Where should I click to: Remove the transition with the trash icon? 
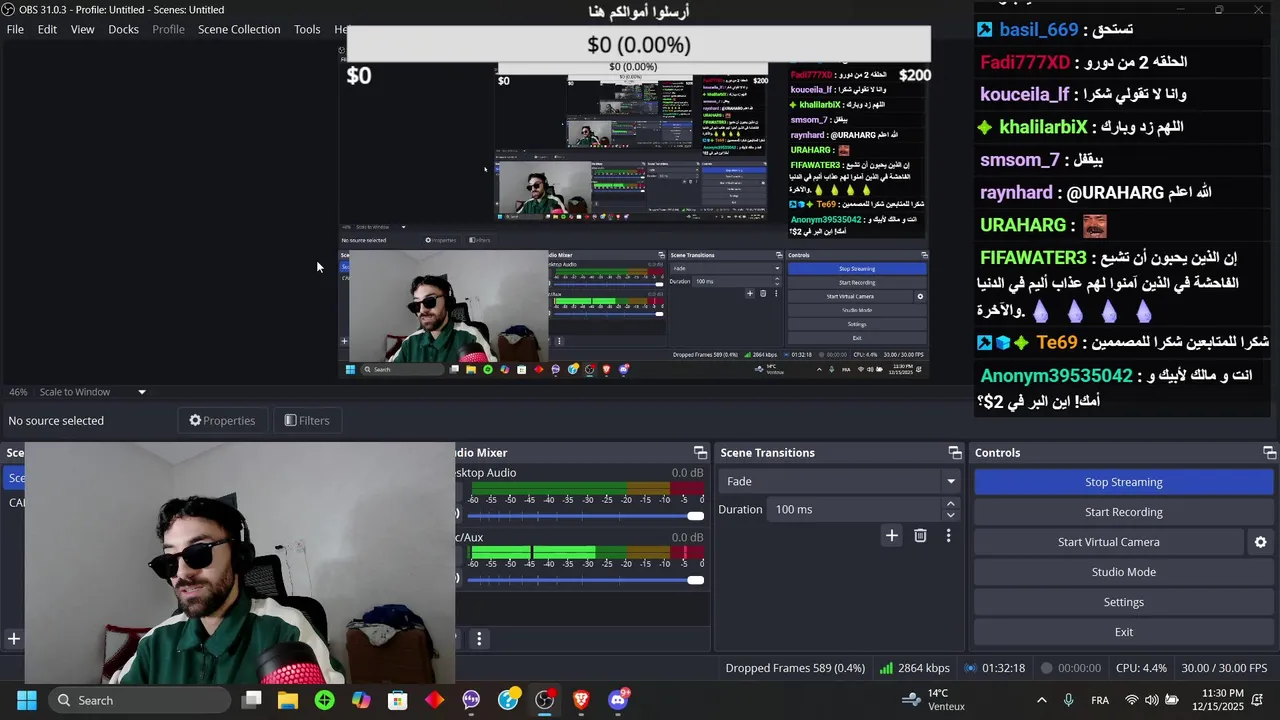point(920,536)
